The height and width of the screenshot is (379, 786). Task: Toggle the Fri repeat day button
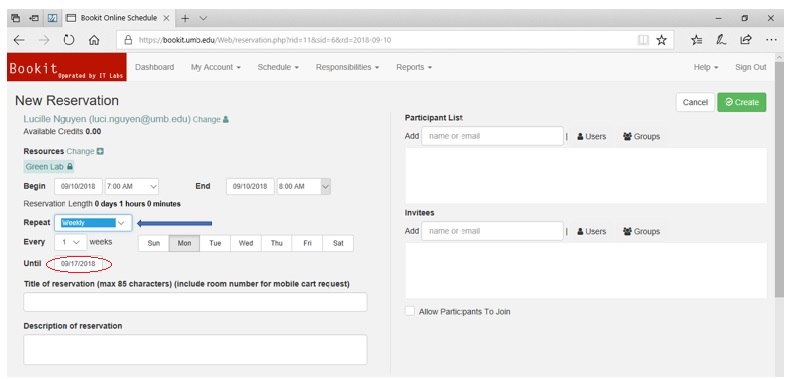tap(307, 243)
